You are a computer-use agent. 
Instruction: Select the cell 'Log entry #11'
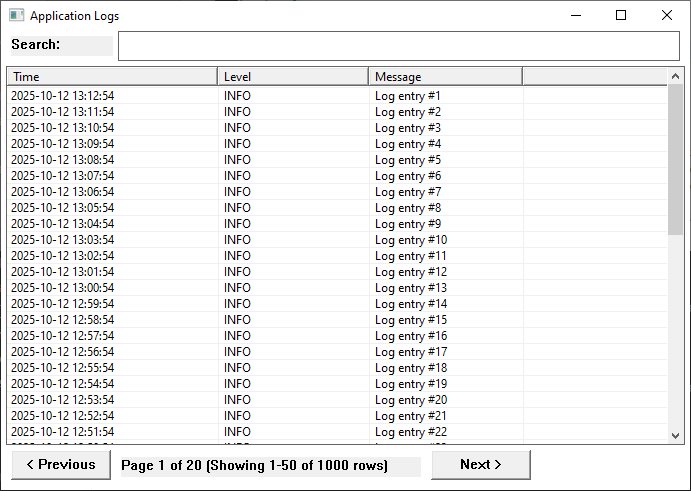pos(411,256)
